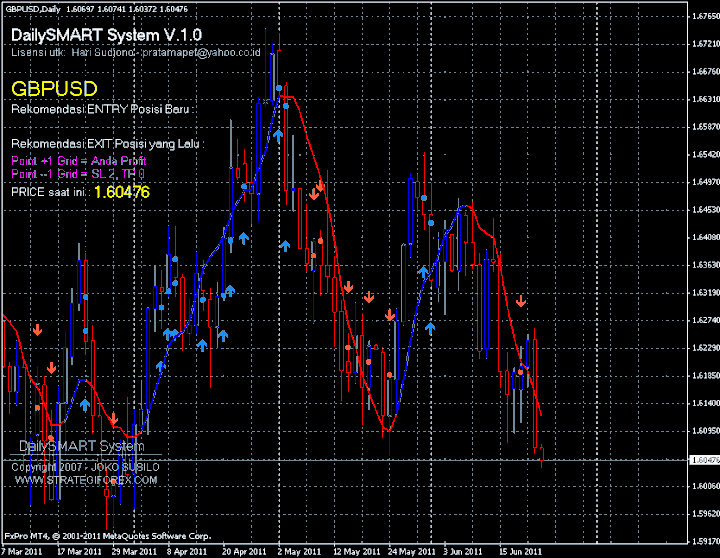
Task: Click the '29 Mar 2011' date label
Action: point(134,551)
